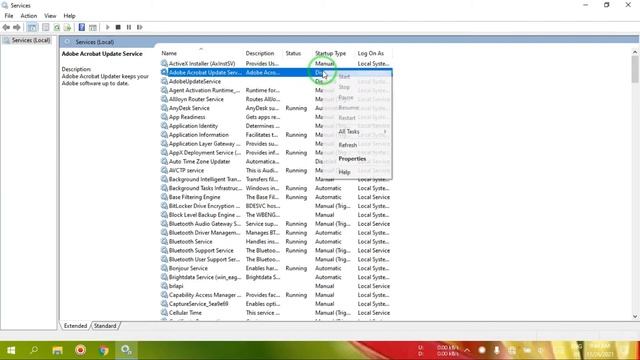Screen dimensions: 640x360
Task: Select brlapi service row
Action: click(276, 286)
